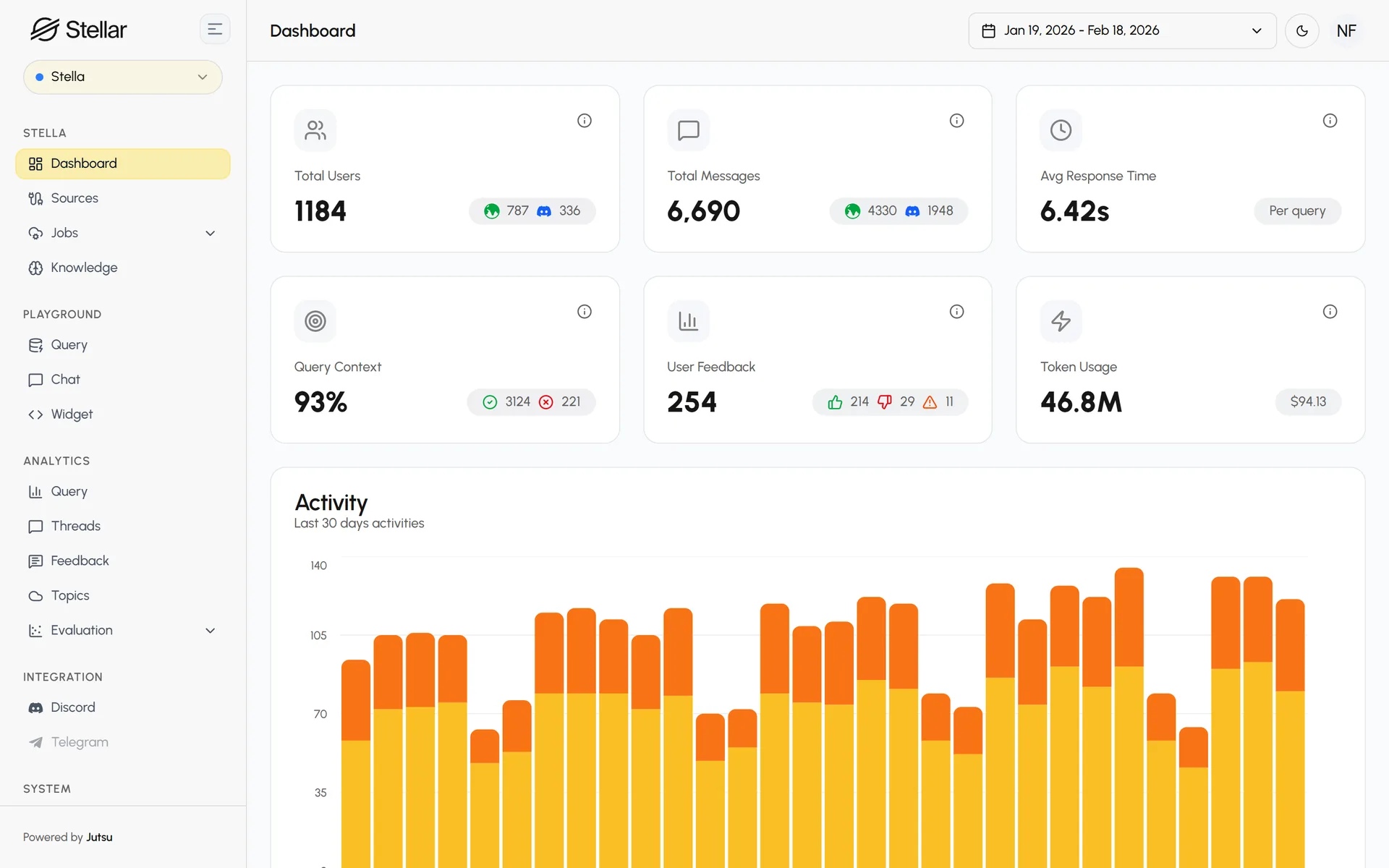Expand the Jobs menu chevron
Image resolution: width=1389 pixels, height=868 pixels.
pyautogui.click(x=211, y=233)
